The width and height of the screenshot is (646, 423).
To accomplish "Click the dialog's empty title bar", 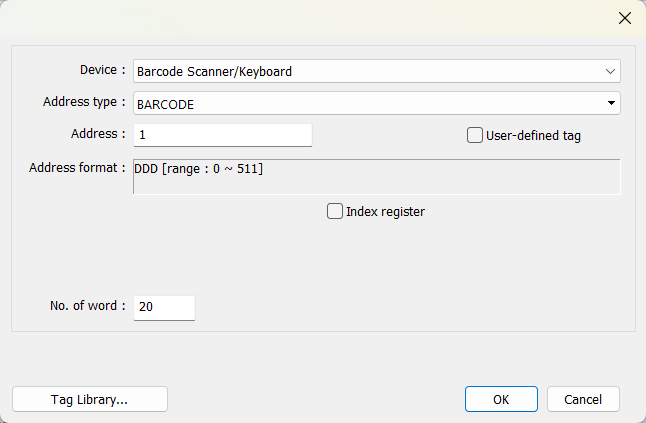I will (x=300, y=18).
